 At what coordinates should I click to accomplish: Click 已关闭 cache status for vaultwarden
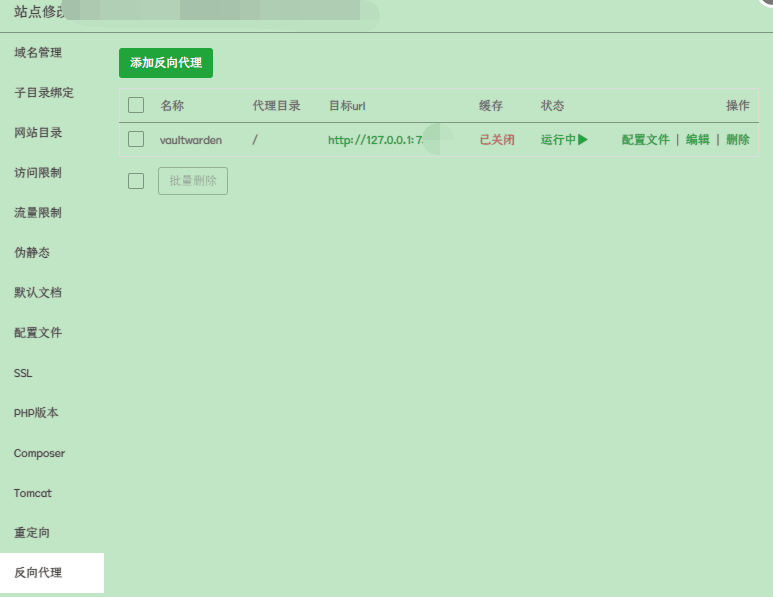497,140
